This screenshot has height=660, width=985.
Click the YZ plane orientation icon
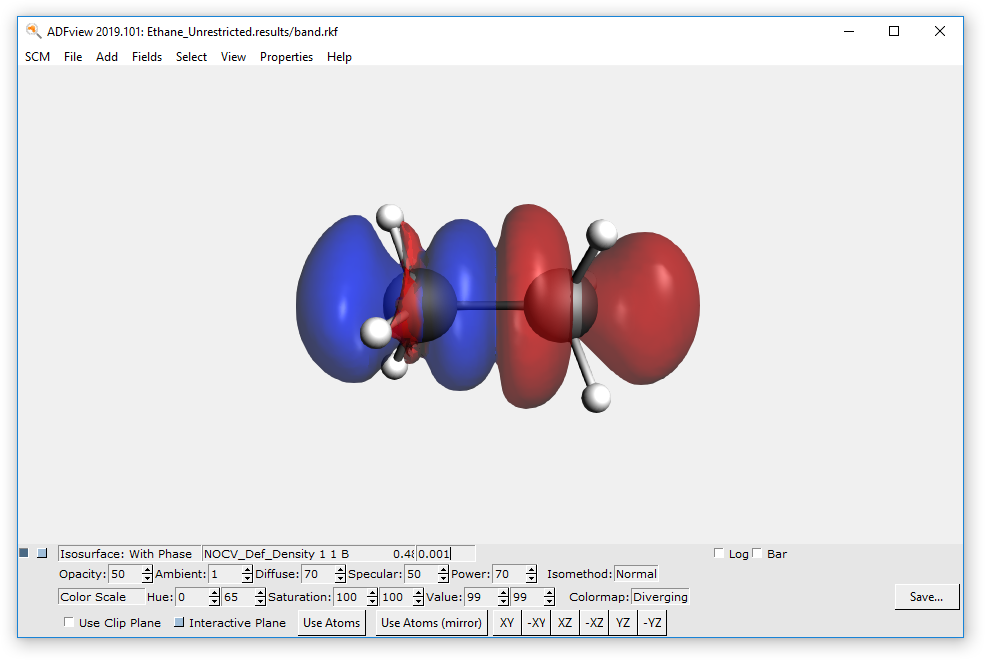click(x=623, y=622)
